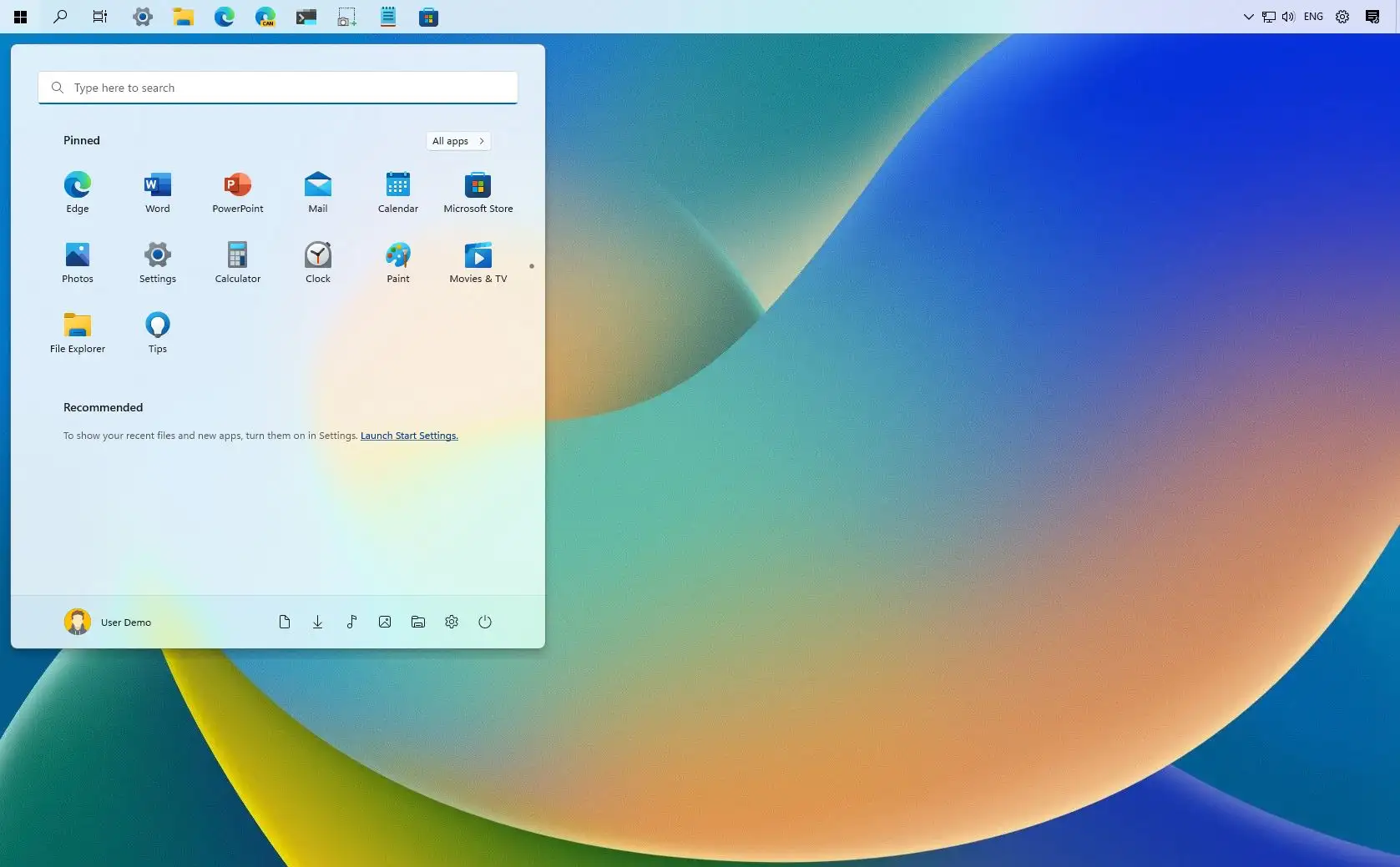
Task: Click the Launch Start Settings link
Action: [409, 436]
